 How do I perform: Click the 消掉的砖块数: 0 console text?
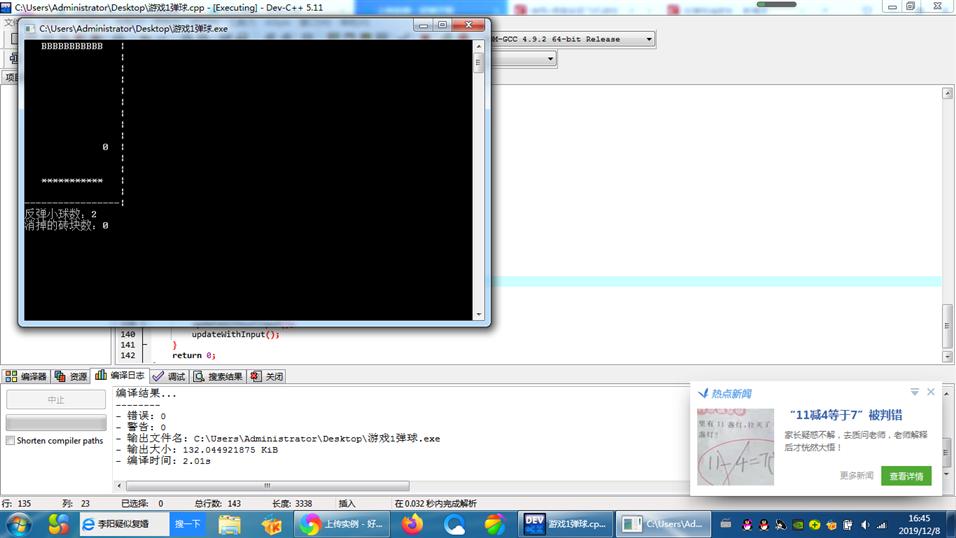point(66,225)
